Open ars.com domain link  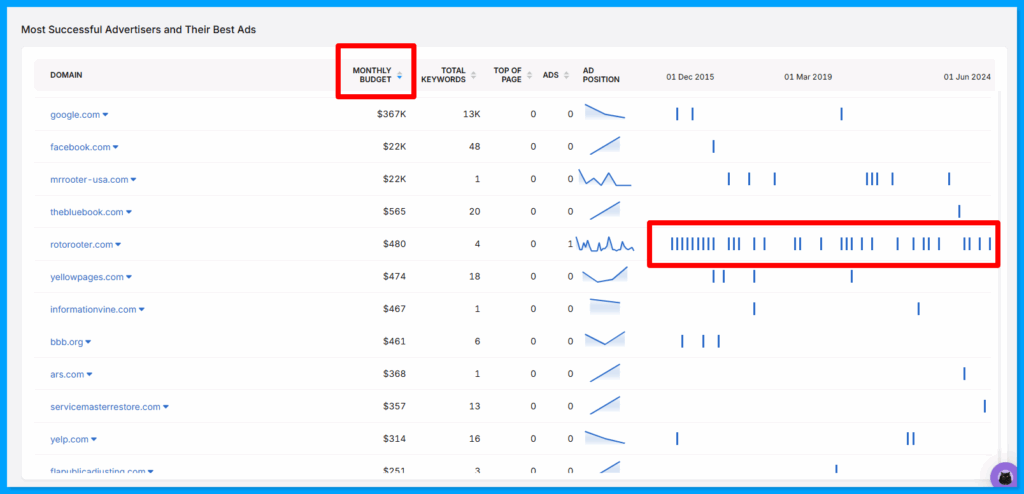pos(67,374)
